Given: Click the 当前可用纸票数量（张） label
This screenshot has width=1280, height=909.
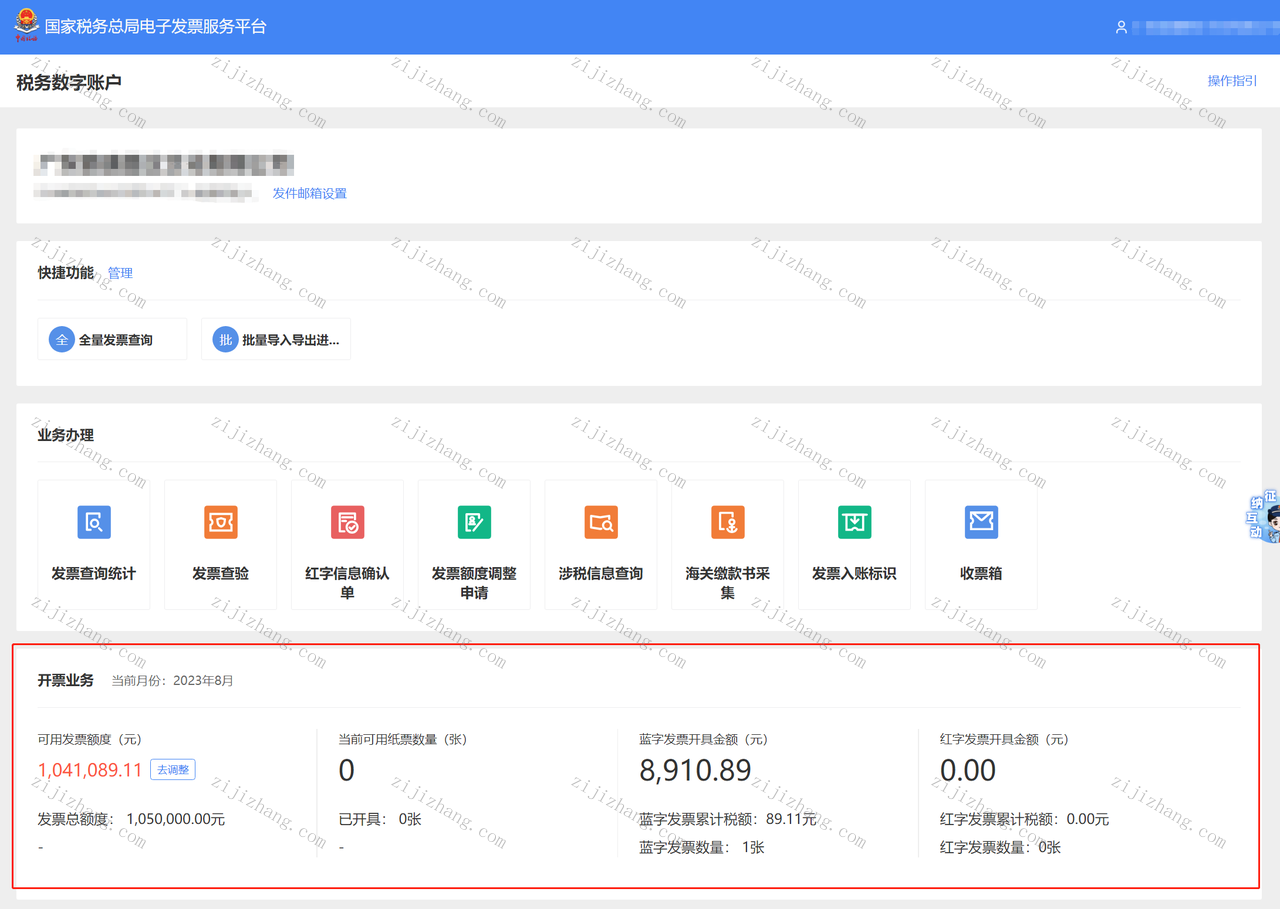Looking at the screenshot, I should click(x=403, y=740).
